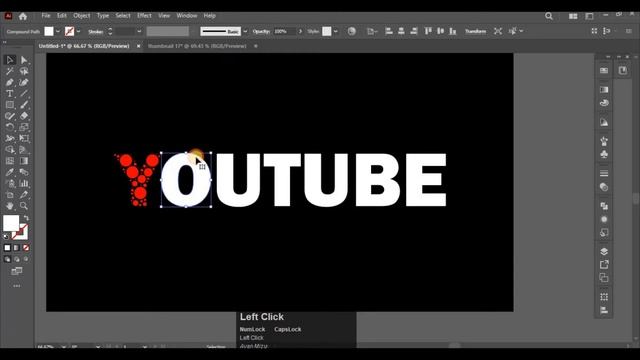This screenshot has width=640, height=360.
Task: Select the Curvature tool
Action: tap(24, 82)
